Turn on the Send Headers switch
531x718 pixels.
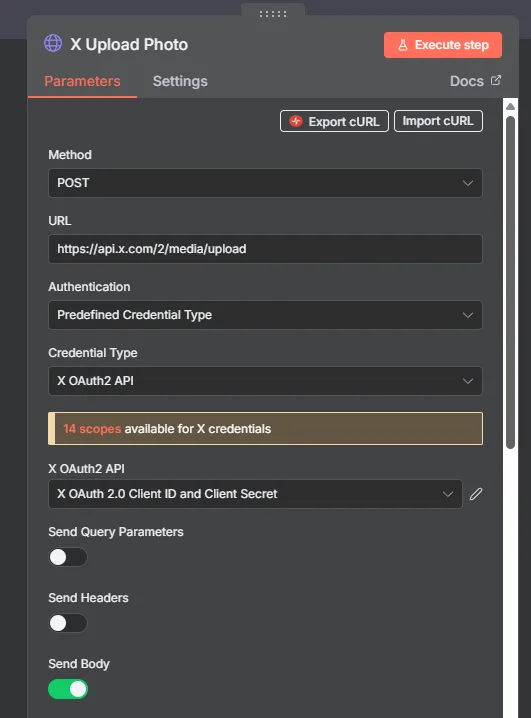tap(68, 623)
